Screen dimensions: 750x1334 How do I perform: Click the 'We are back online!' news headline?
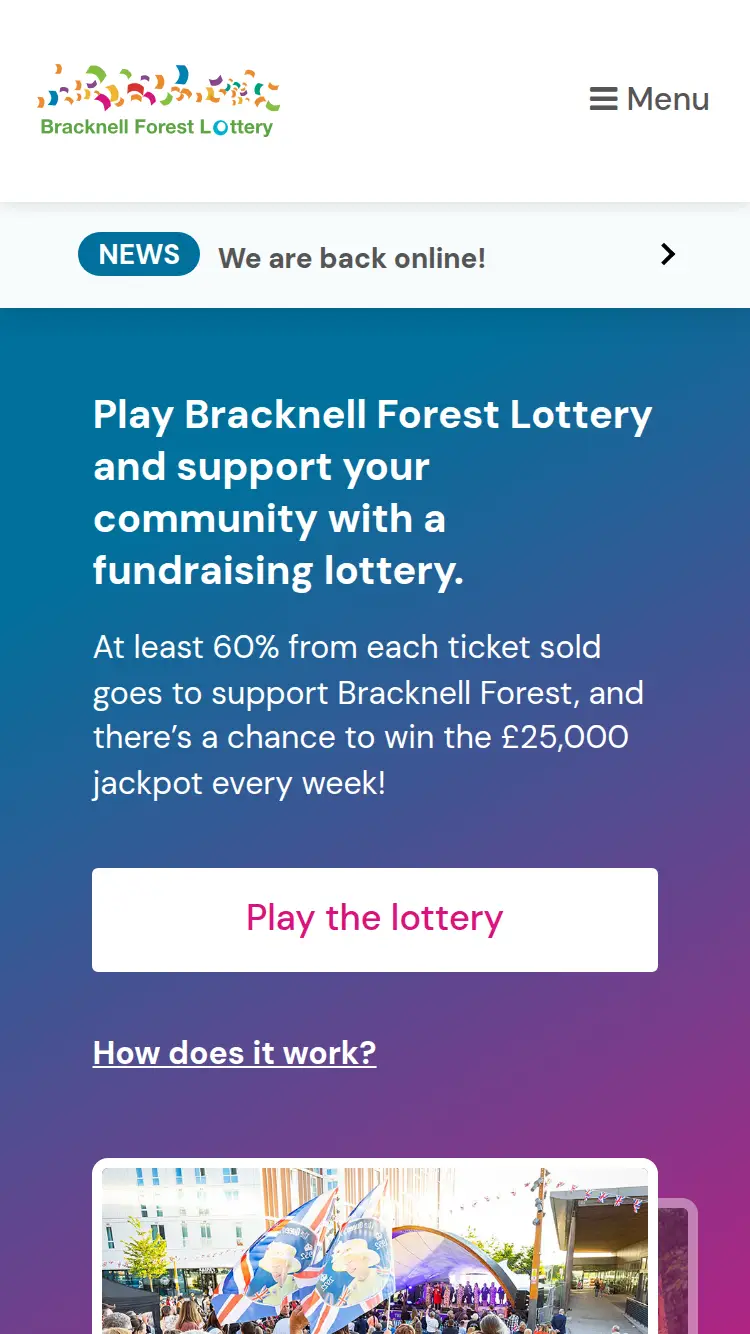(x=351, y=257)
